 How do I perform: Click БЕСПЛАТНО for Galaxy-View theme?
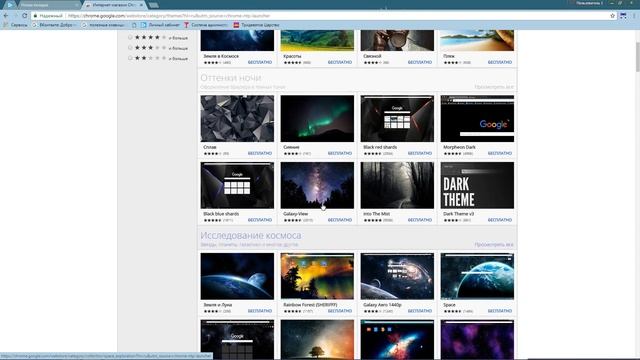[x=340, y=220]
